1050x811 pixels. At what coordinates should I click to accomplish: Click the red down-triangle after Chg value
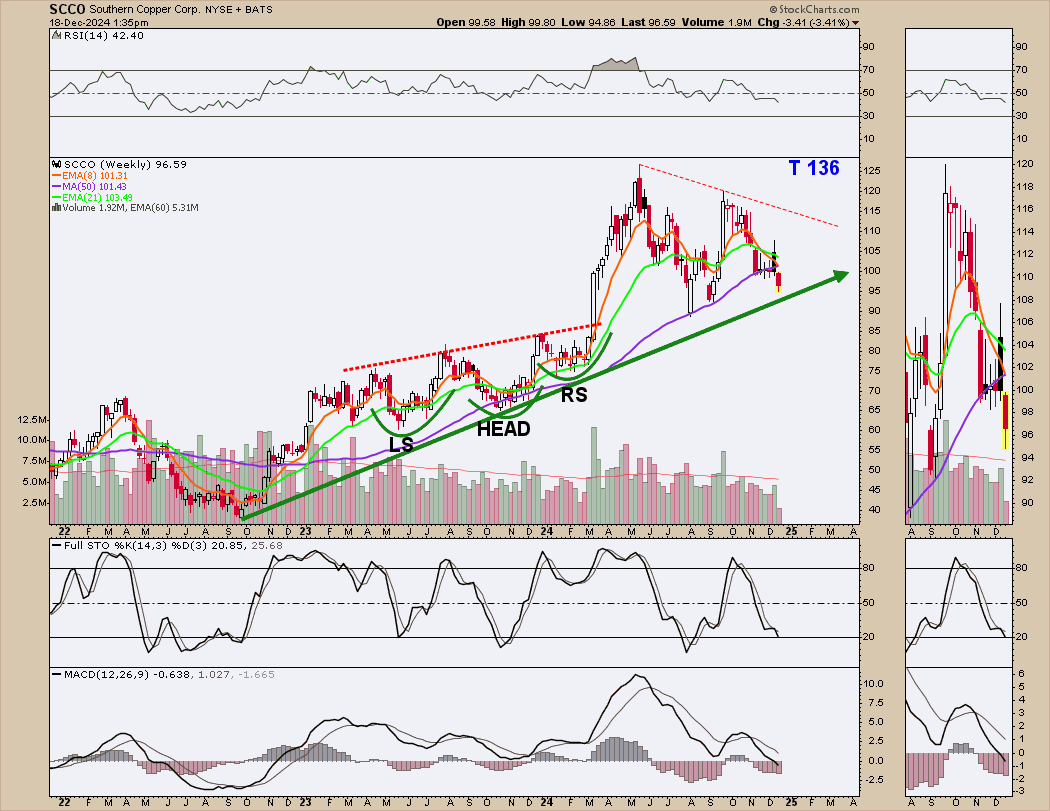pos(855,23)
